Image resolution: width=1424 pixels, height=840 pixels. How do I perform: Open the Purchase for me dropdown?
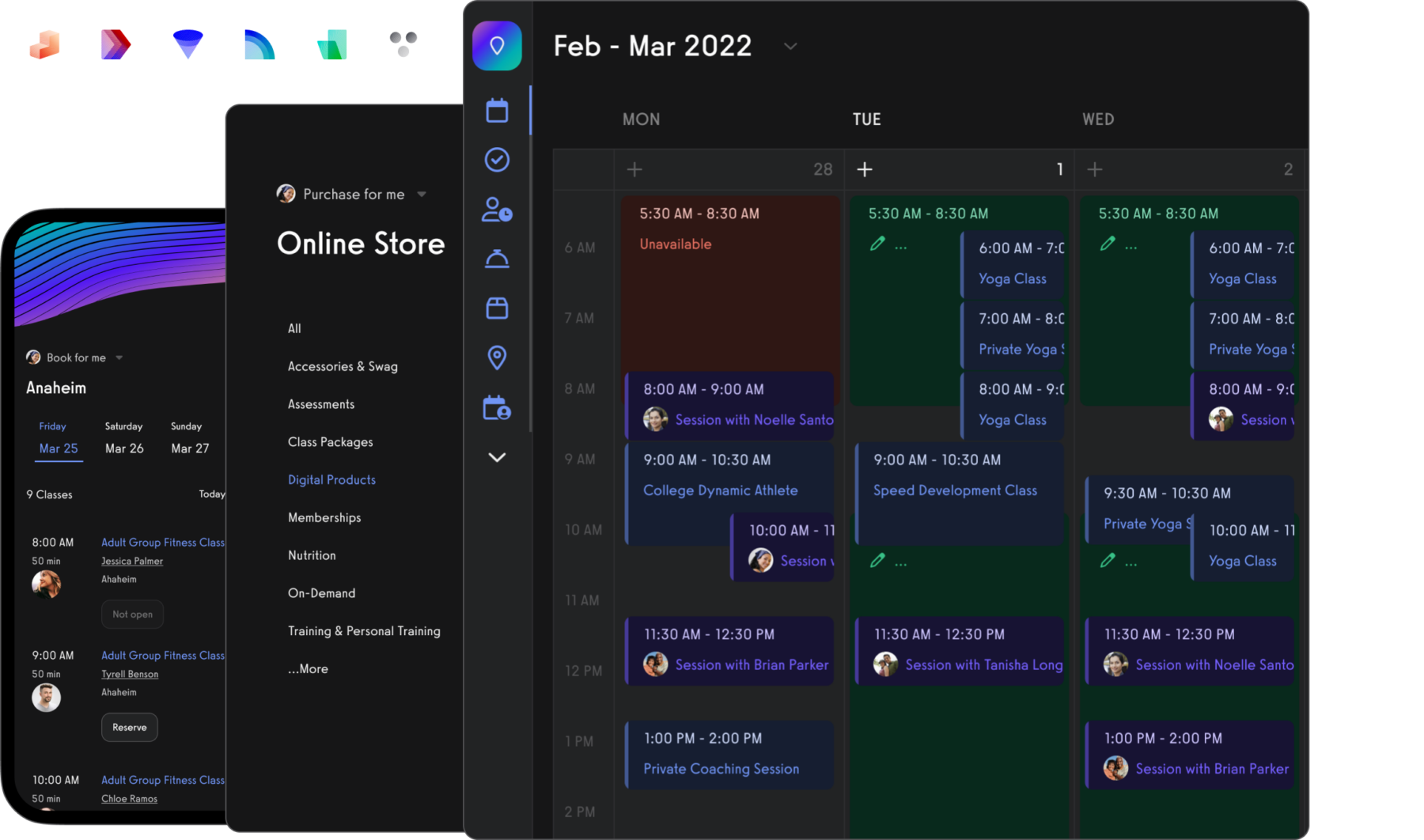point(422,195)
